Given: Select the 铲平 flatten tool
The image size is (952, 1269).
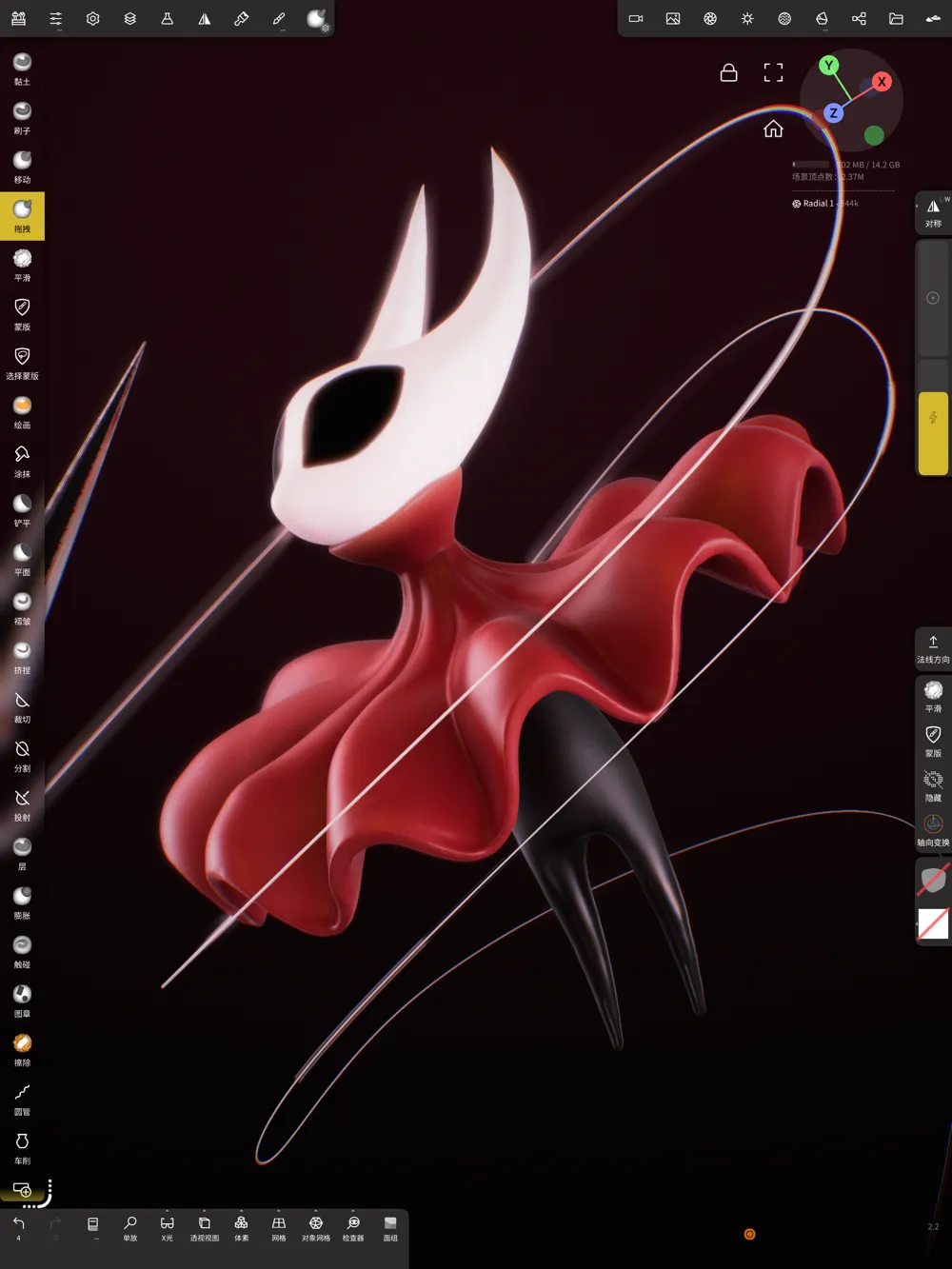Looking at the screenshot, I should (x=22, y=510).
